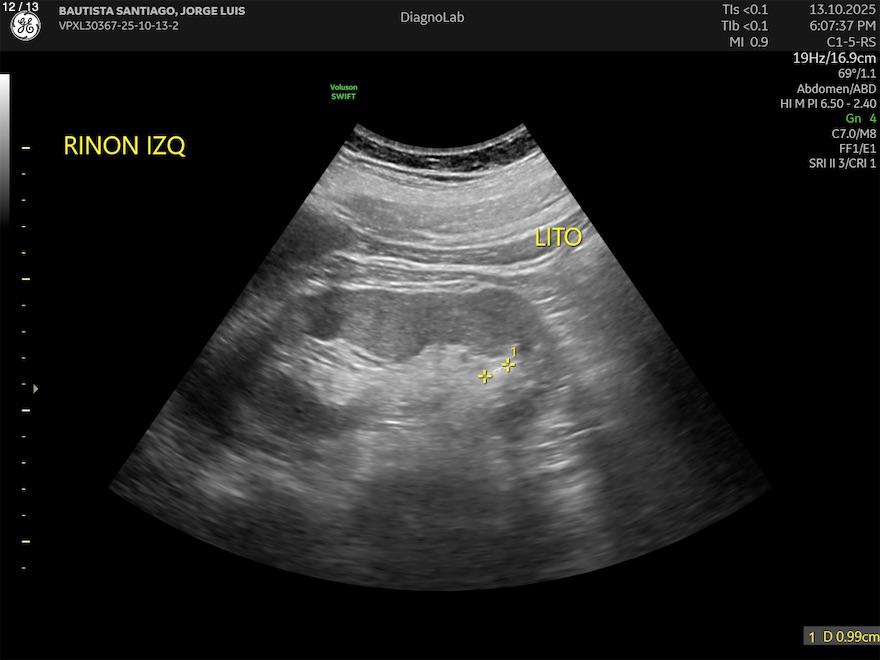Click the green Voluson SWIFT logo
This screenshot has width=880, height=660.
tap(344, 92)
